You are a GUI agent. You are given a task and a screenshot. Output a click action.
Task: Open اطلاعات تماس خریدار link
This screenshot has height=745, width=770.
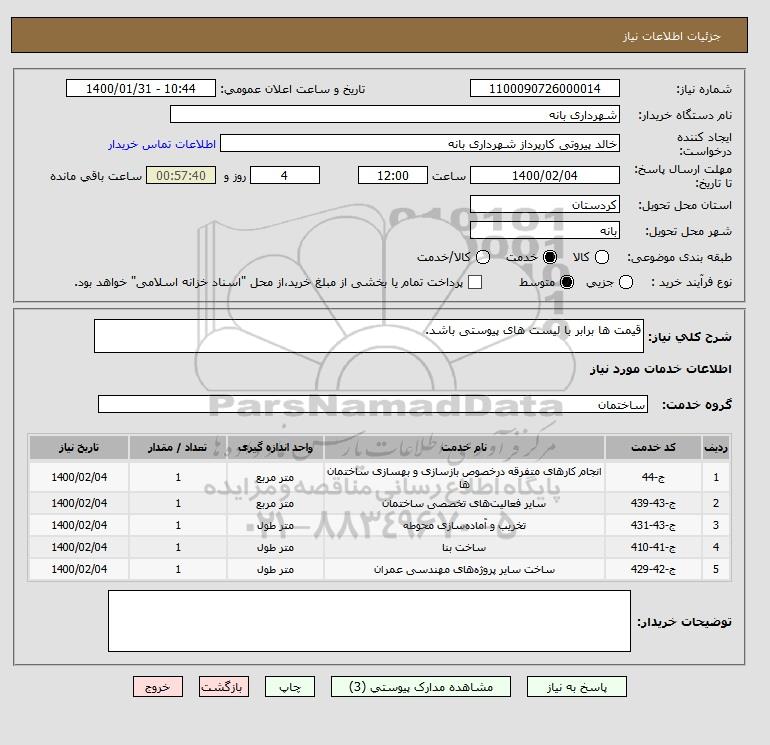(x=162, y=144)
